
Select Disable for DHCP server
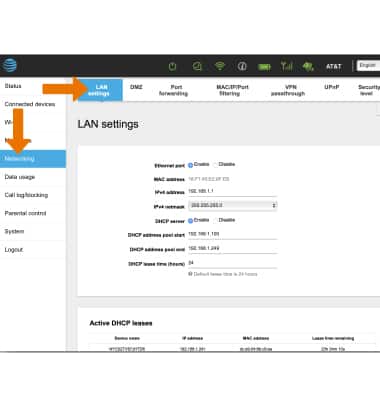(x=215, y=220)
